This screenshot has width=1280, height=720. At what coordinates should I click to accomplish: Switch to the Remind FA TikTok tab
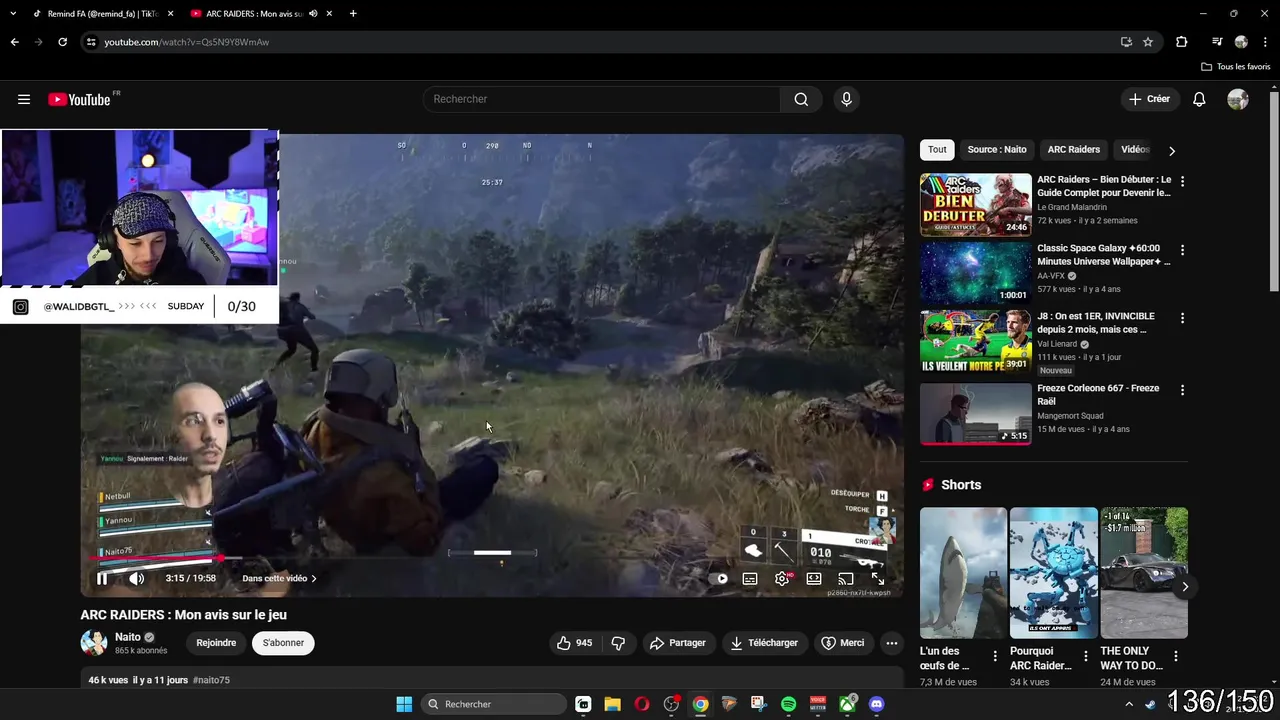[x=102, y=13]
